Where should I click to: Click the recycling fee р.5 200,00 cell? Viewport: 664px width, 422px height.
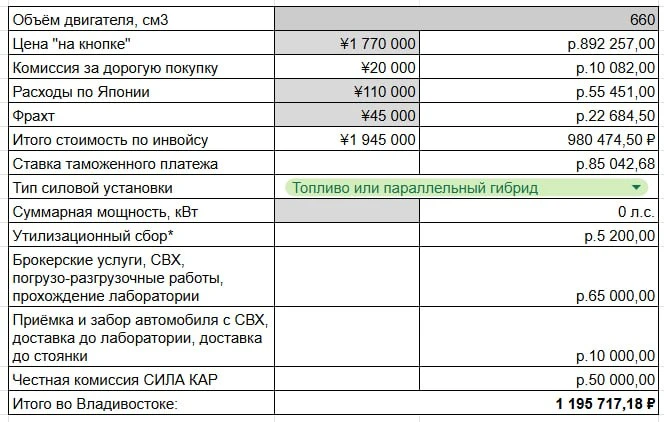pos(539,235)
